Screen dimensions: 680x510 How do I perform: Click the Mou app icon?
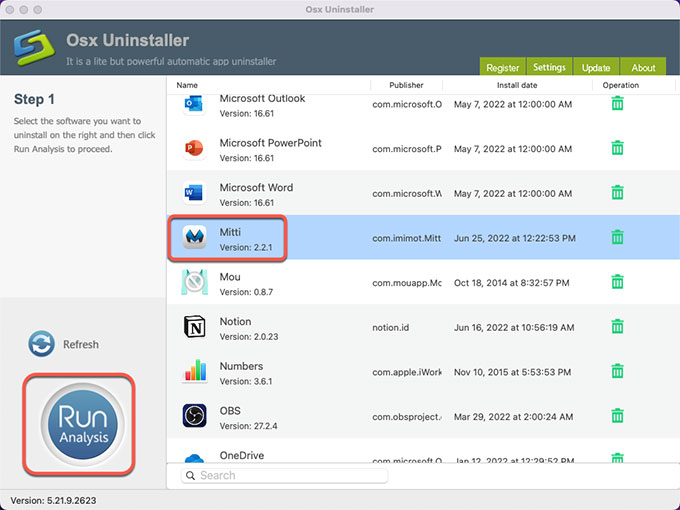pyautogui.click(x=194, y=282)
